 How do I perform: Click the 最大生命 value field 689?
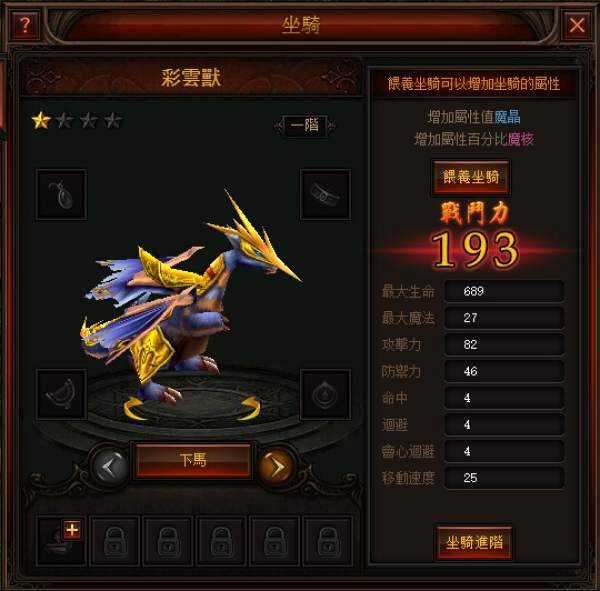[504, 291]
